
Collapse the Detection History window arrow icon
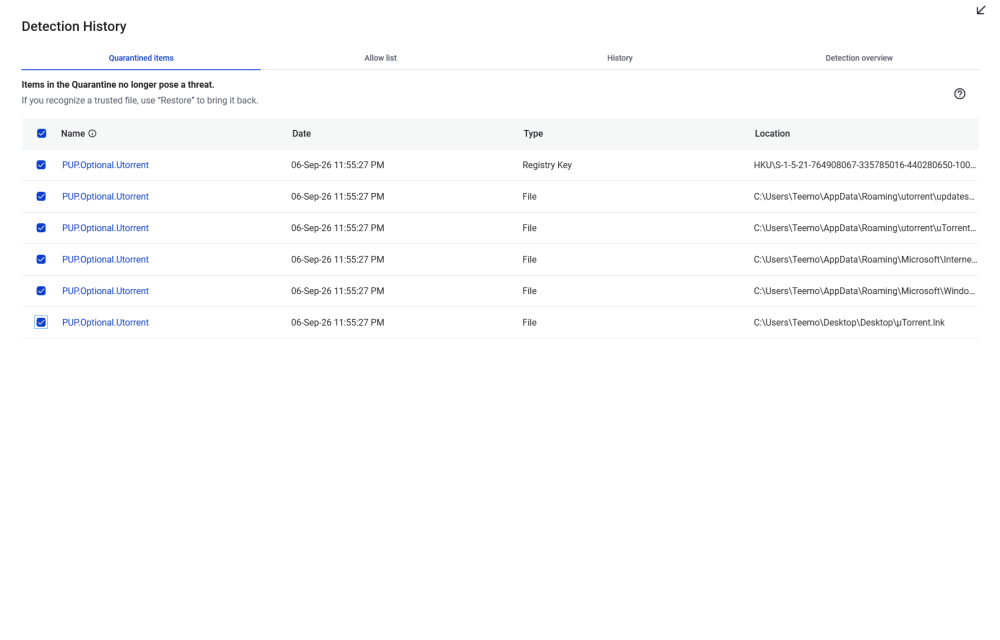[x=981, y=10]
